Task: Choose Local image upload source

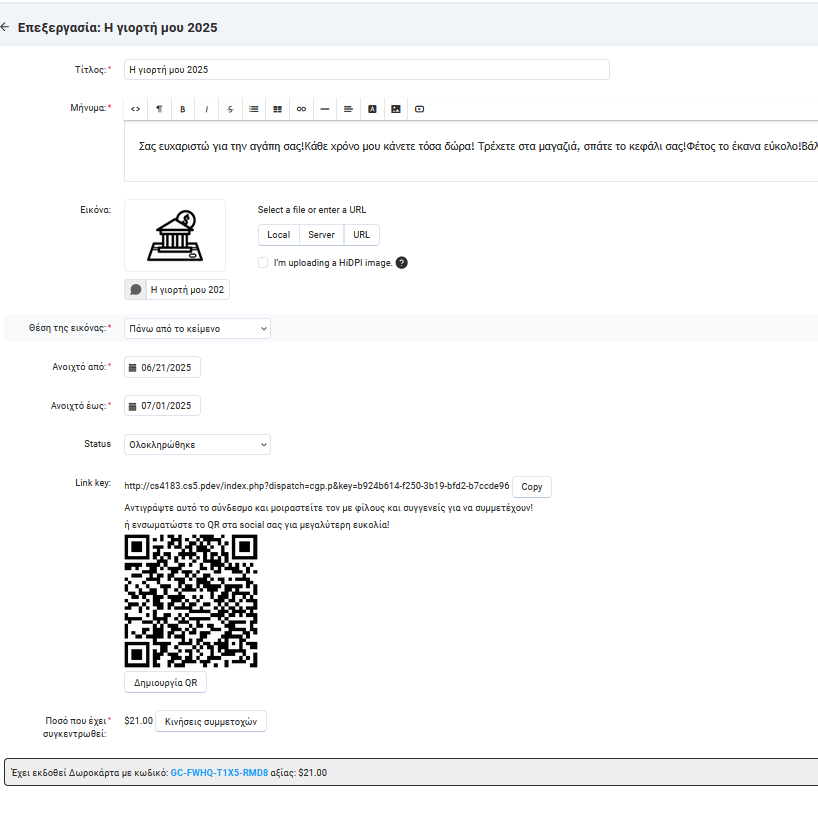Action: (279, 235)
